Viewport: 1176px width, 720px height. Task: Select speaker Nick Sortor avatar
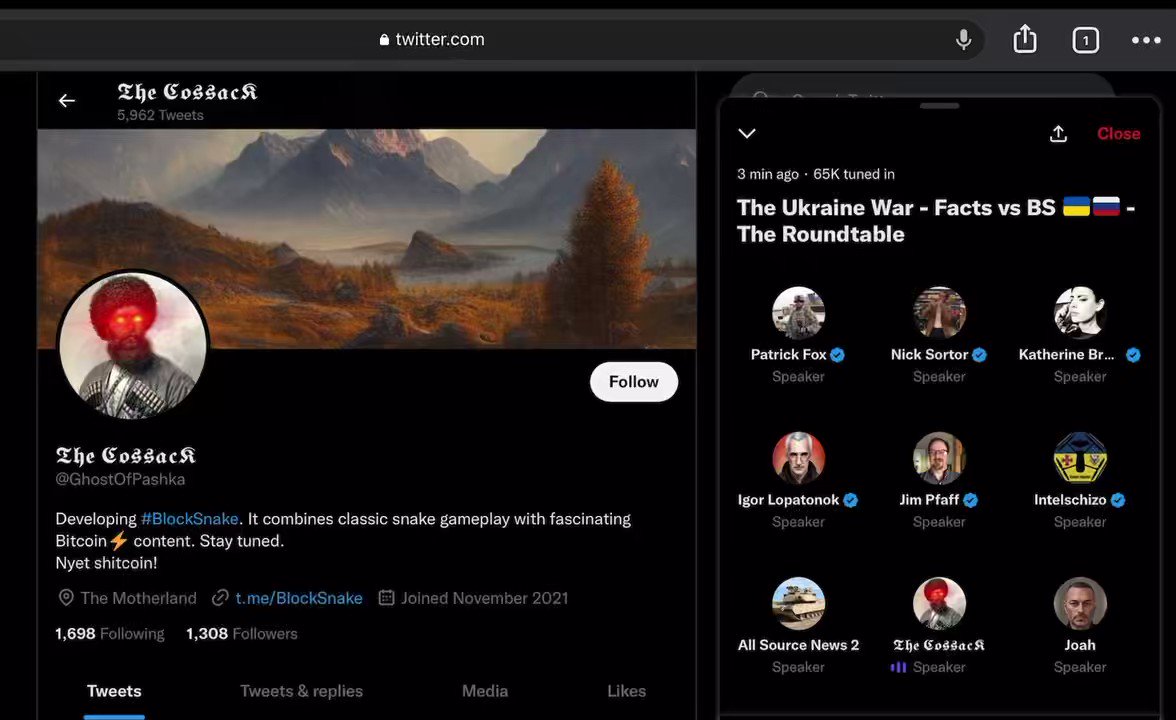coord(939,313)
